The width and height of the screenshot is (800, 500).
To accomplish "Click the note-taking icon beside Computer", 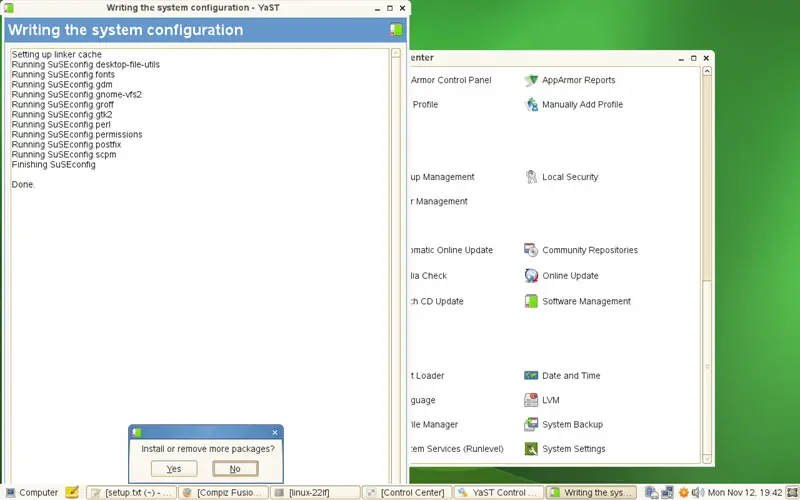I will (x=72, y=492).
